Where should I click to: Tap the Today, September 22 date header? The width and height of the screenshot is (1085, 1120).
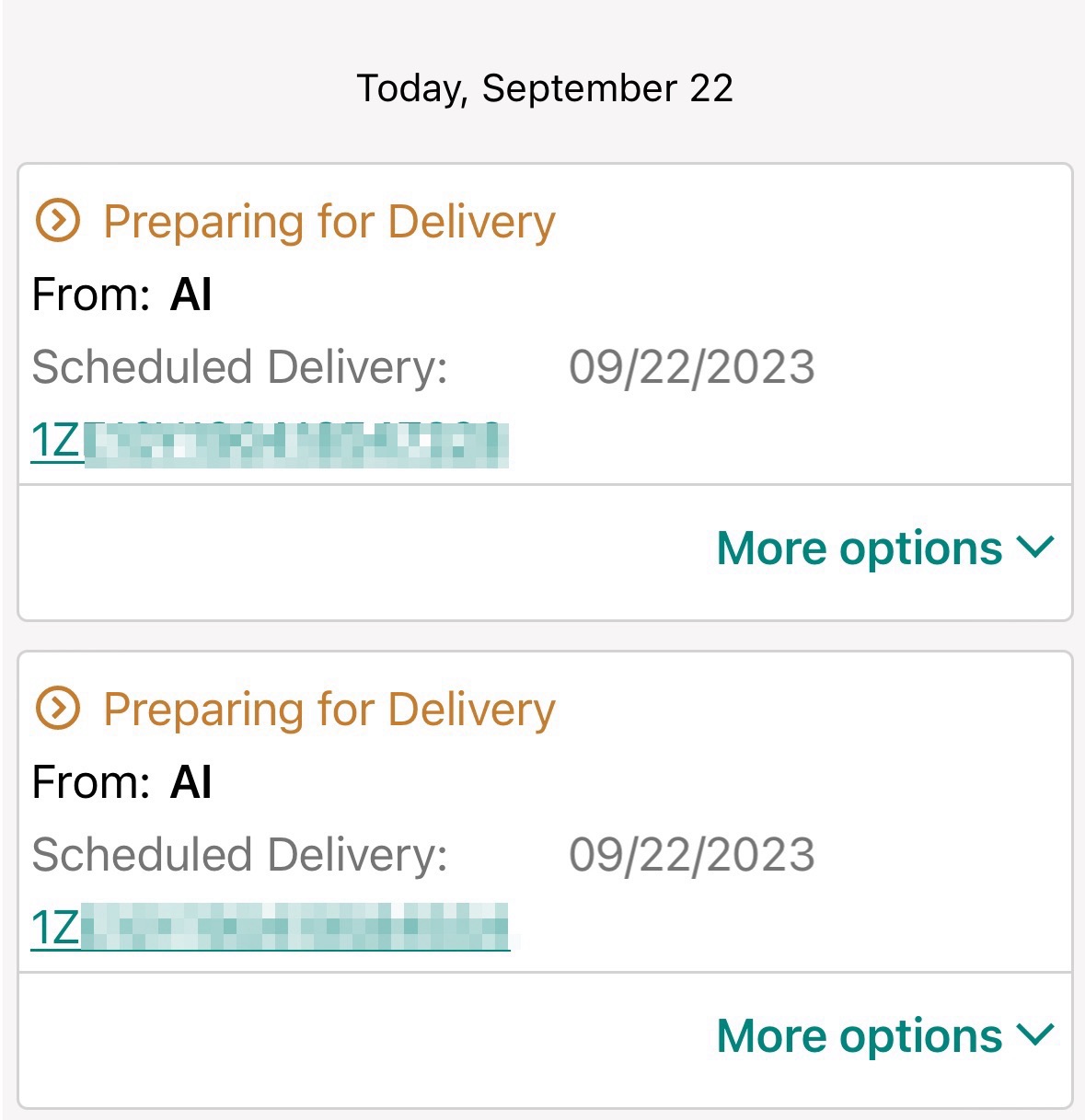545,89
